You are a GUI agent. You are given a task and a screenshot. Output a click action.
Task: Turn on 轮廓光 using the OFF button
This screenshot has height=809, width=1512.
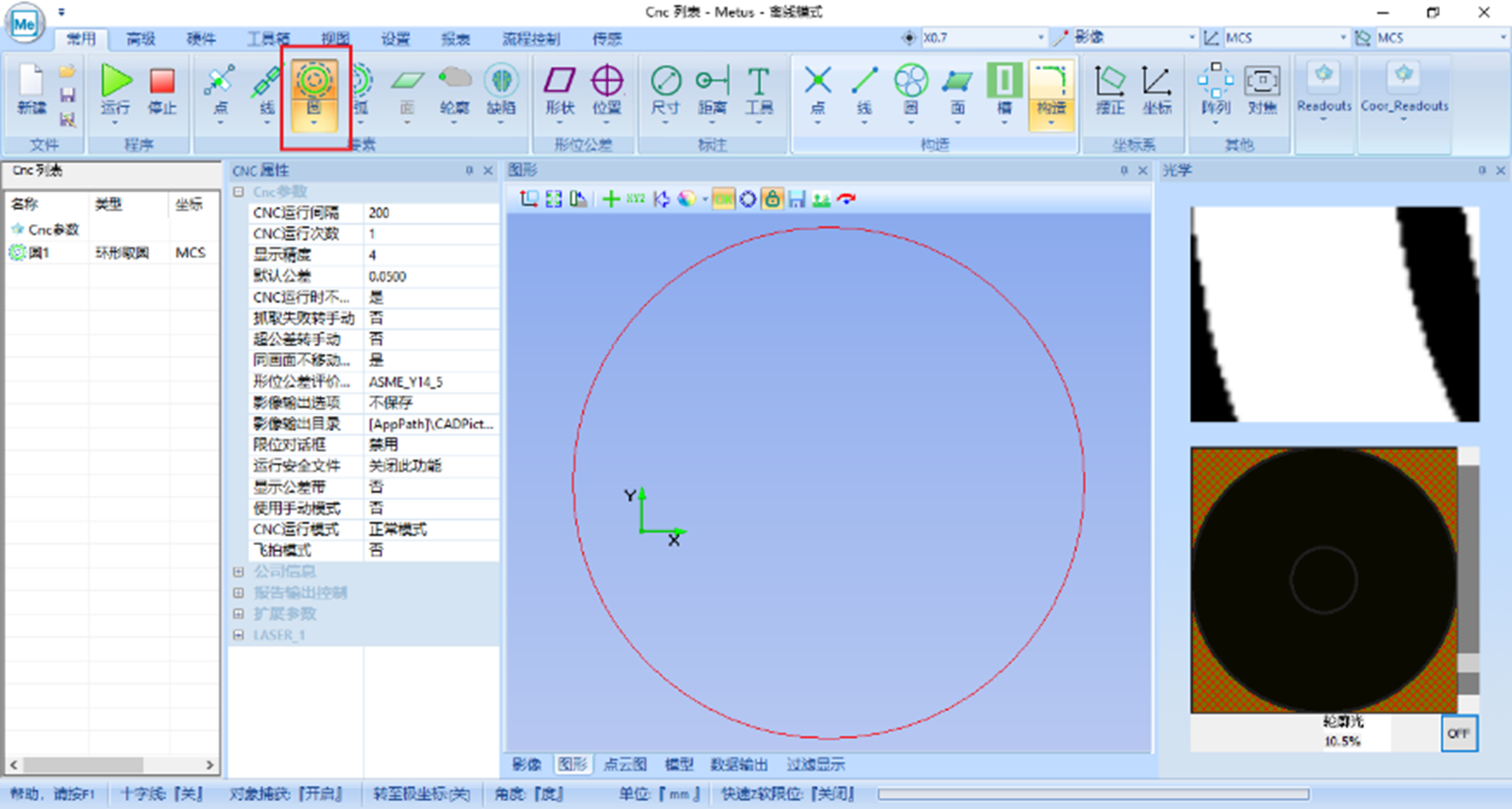[x=1458, y=734]
